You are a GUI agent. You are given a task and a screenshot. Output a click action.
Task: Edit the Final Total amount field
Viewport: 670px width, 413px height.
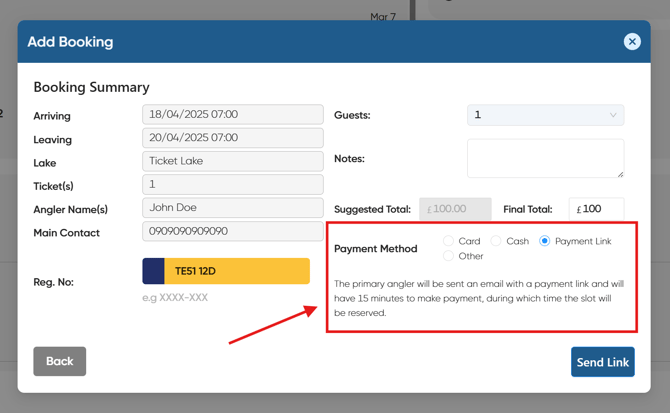596,209
